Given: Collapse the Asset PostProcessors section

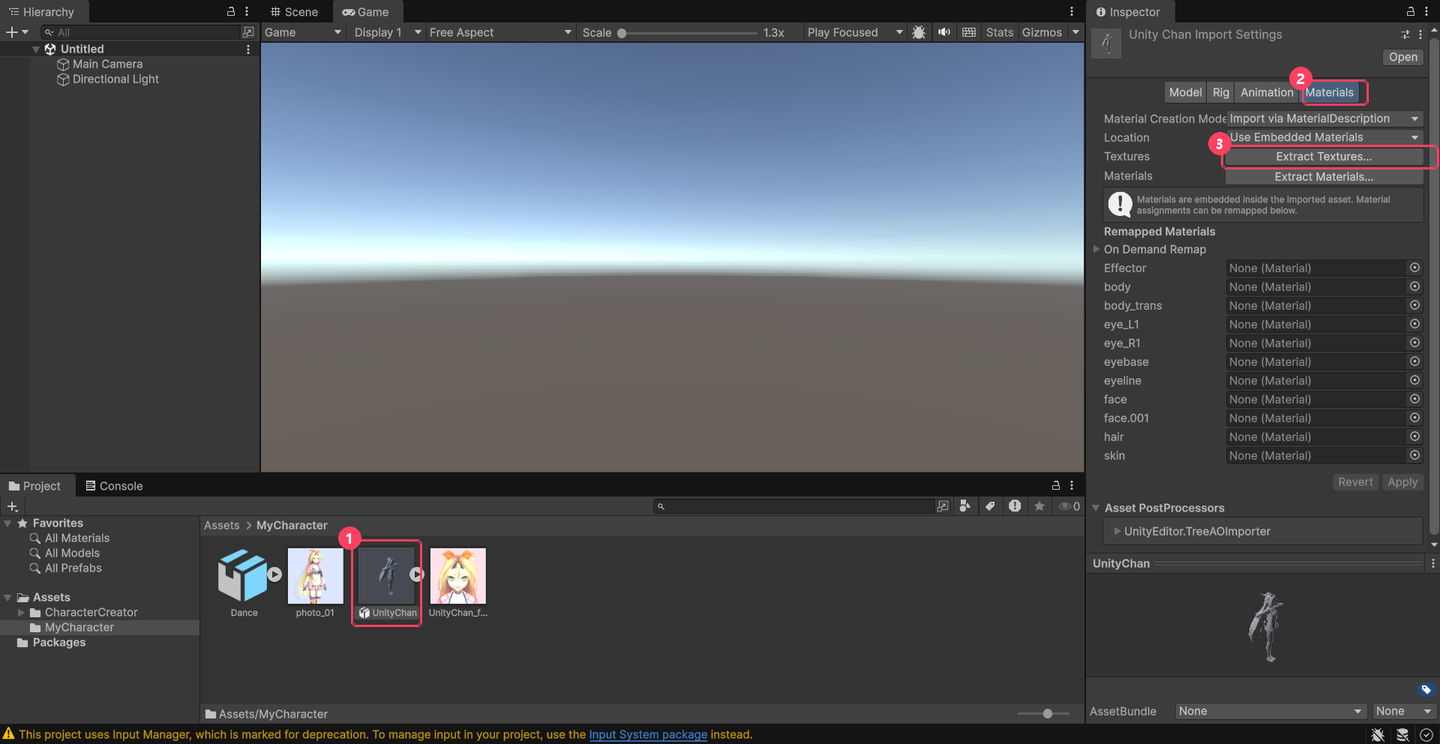Looking at the screenshot, I should [x=1096, y=508].
